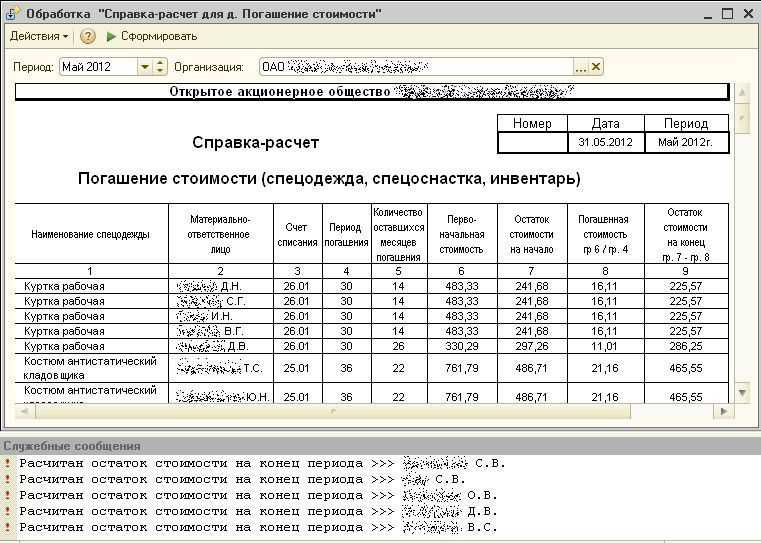Click the report's vertical scrollbar up arrow
Image resolution: width=761 pixels, height=543 pixels.
coord(742,92)
